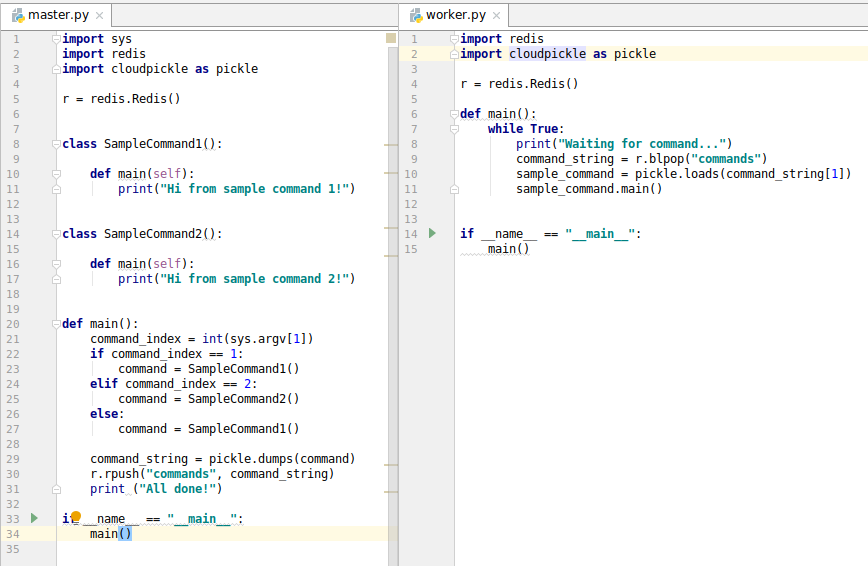Image resolution: width=868 pixels, height=566 pixels.
Task: Collapse the SampleCommand1 class fold marker
Action: tap(56, 144)
